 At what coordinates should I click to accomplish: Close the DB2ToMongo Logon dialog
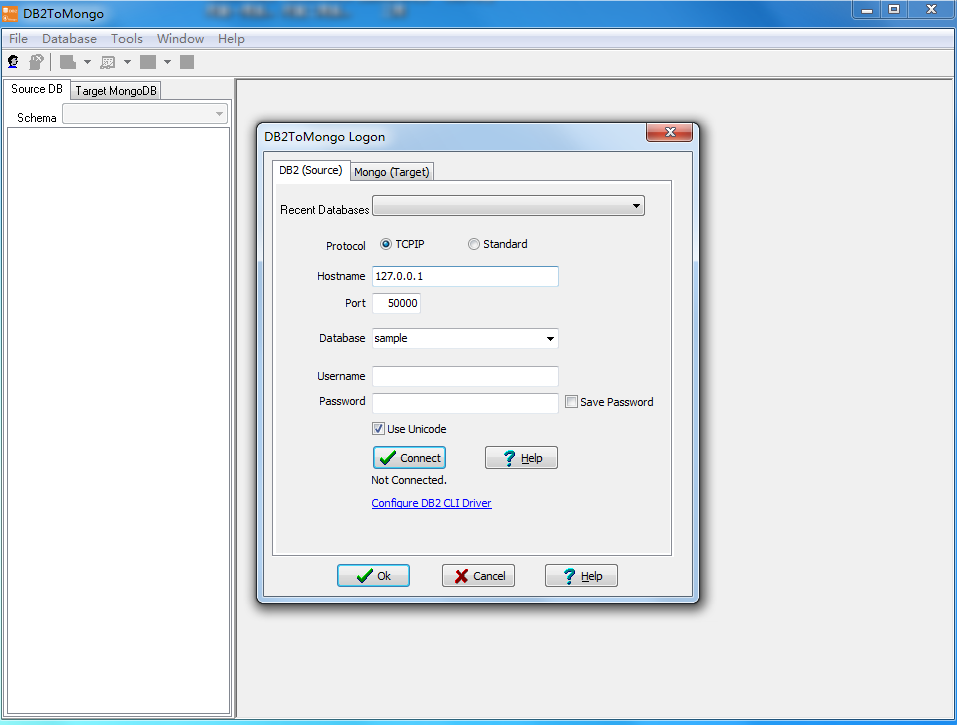tap(670, 132)
